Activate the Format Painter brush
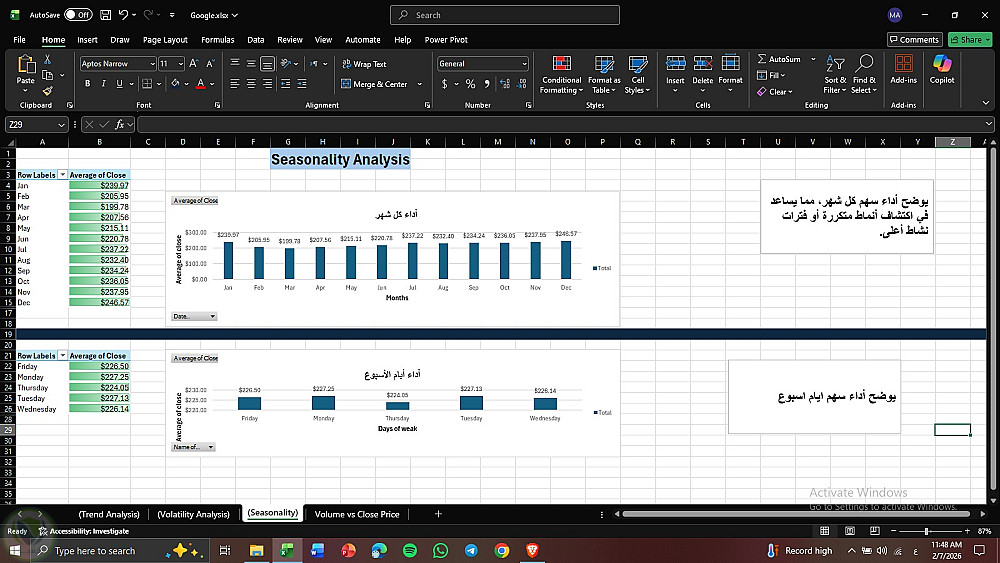The image size is (1000, 563). click(x=47, y=91)
